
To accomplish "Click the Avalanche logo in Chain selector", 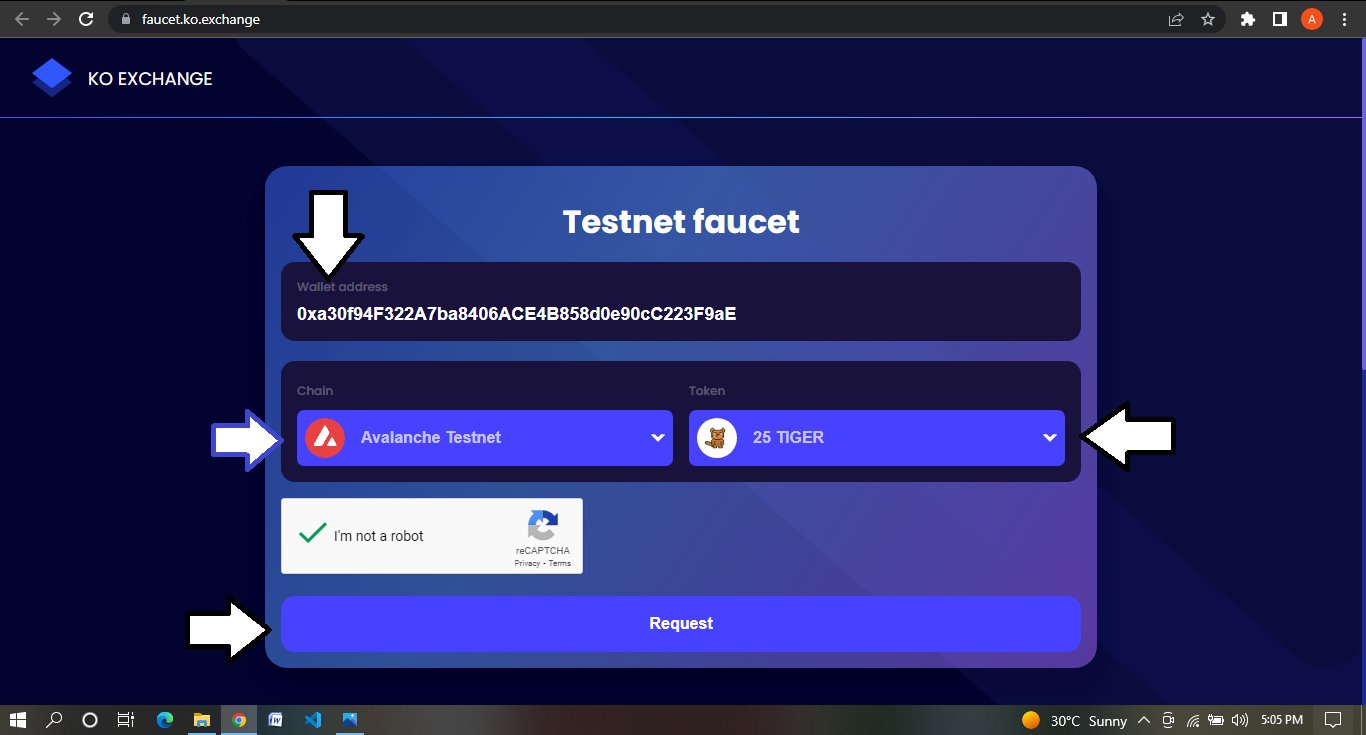I will click(x=325, y=438).
